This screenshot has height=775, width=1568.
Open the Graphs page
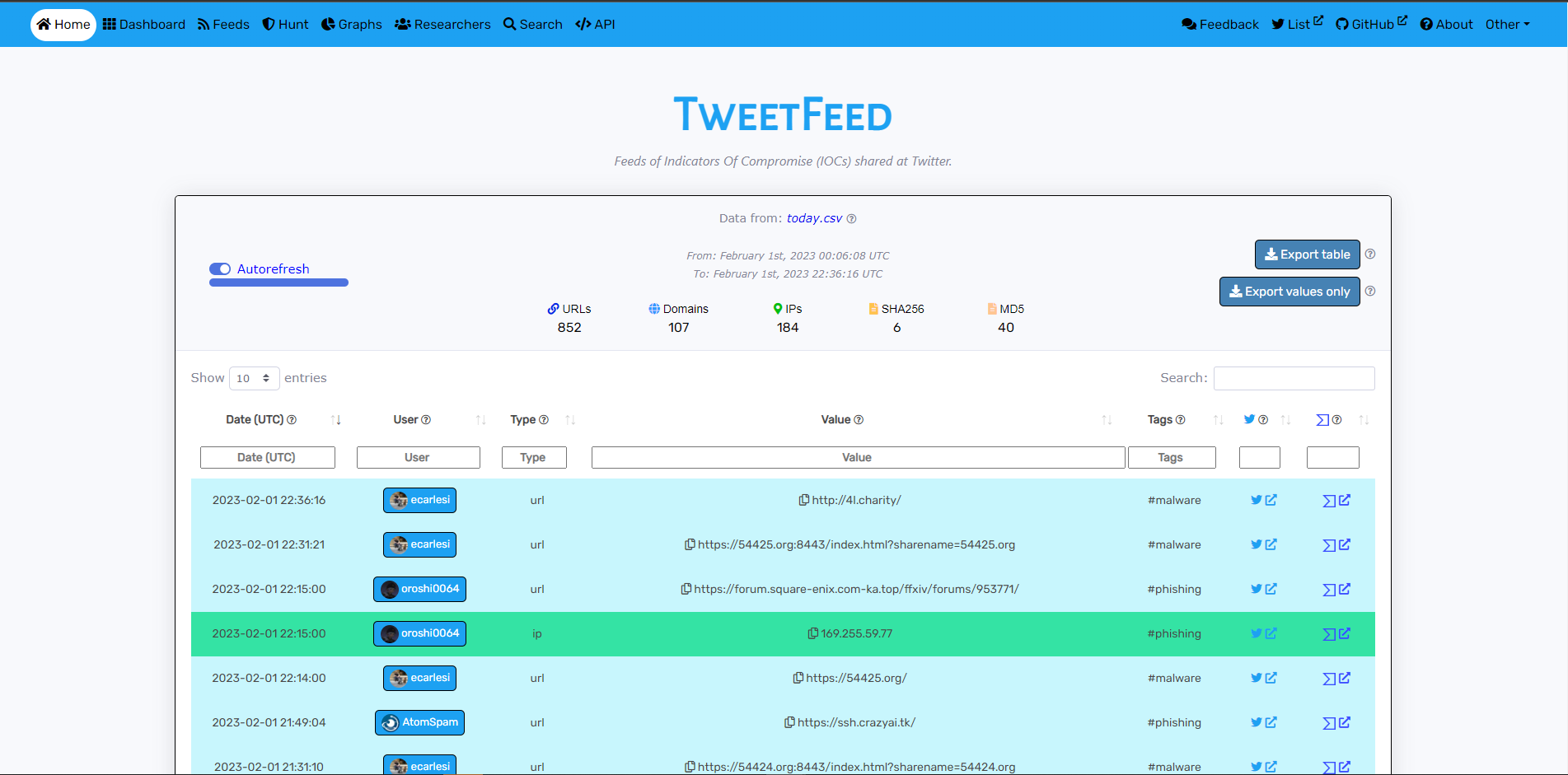352,25
